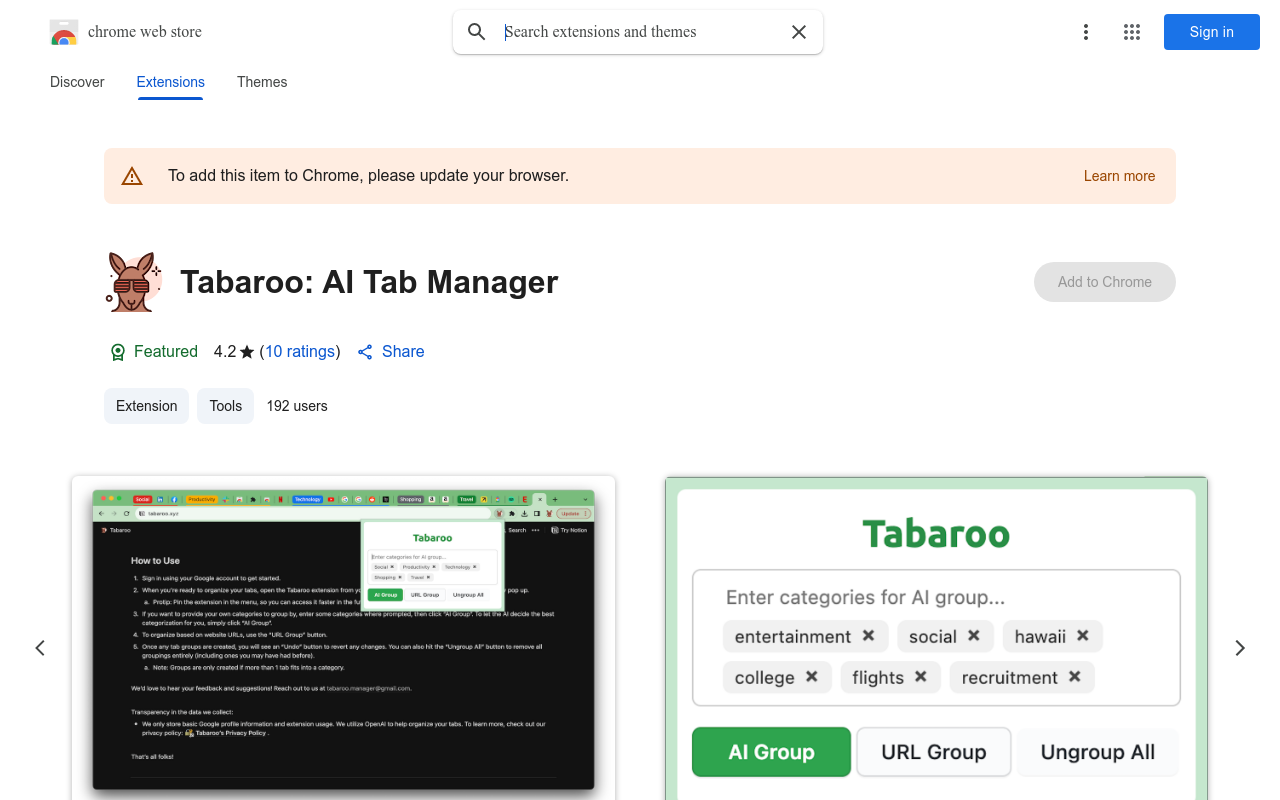Click the Add to Chrome button
The image size is (1280, 800).
(x=1105, y=282)
